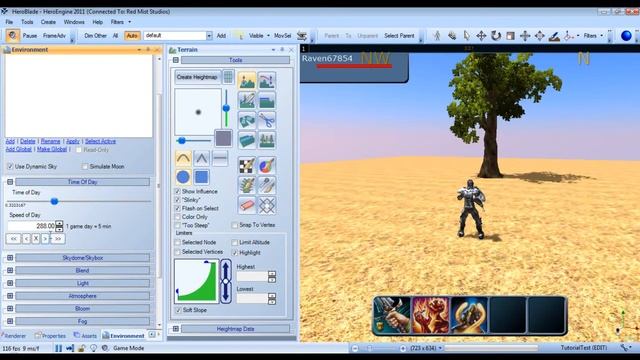Select the diamond mesh grid tool

click(267, 205)
